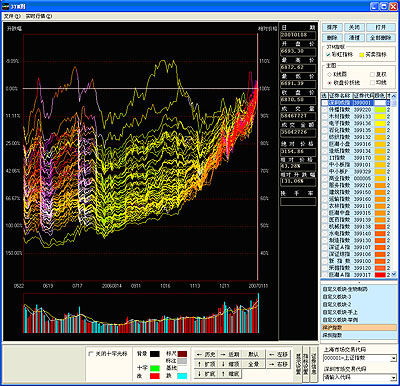Open the Shanghai market code dropdown

pyautogui.click(x=393, y=359)
